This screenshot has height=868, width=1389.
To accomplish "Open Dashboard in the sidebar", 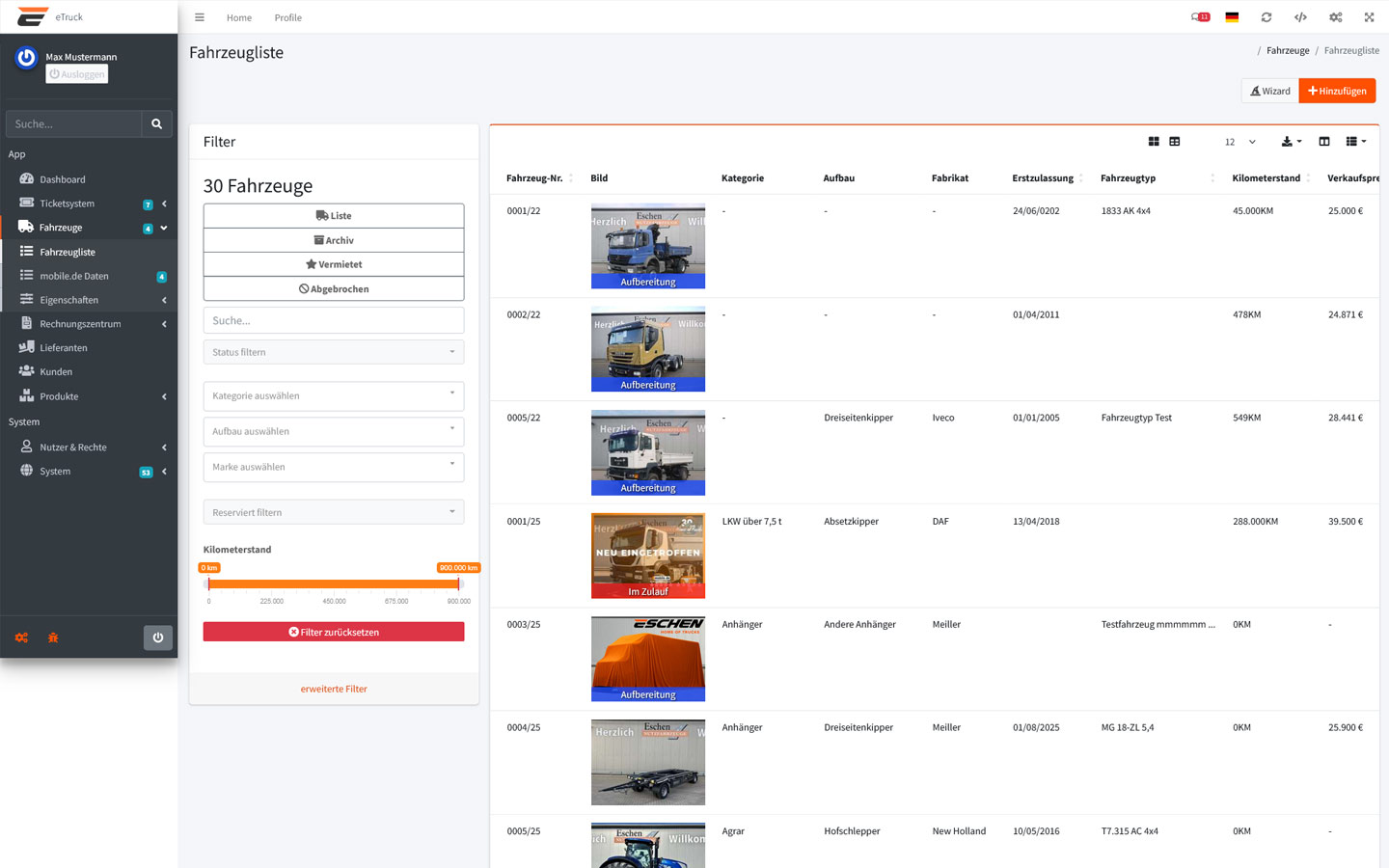I will click(89, 179).
